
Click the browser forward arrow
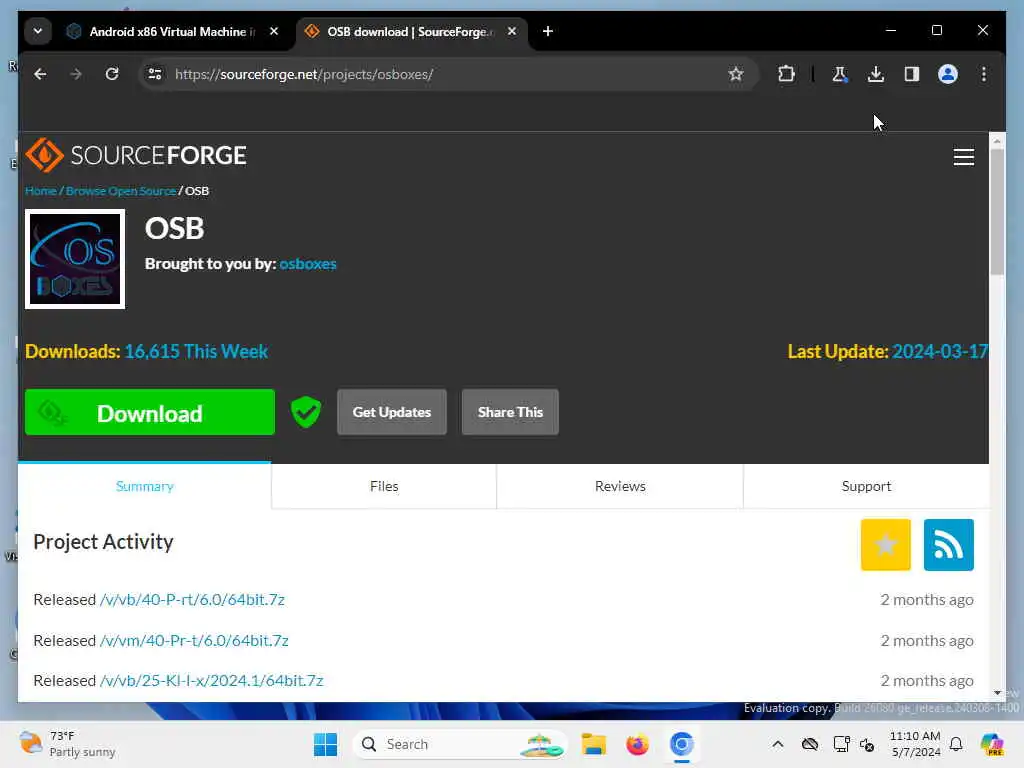click(76, 74)
